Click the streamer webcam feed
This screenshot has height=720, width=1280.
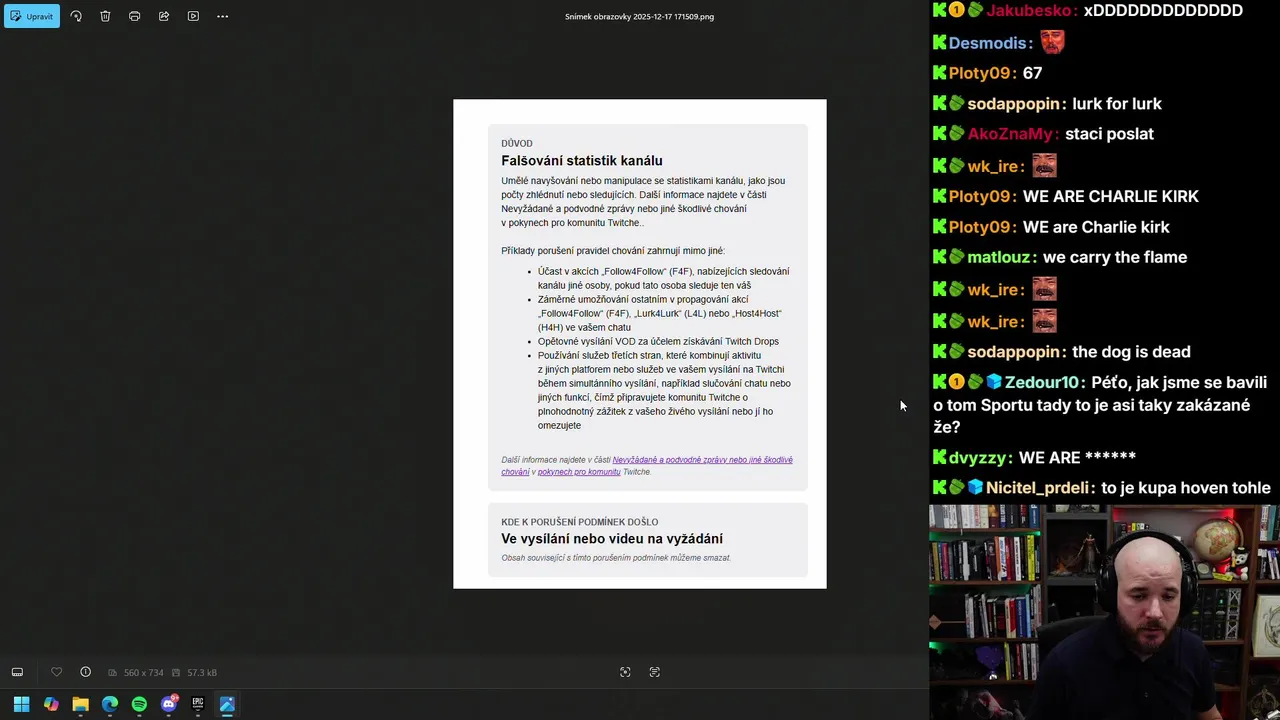[1104, 612]
